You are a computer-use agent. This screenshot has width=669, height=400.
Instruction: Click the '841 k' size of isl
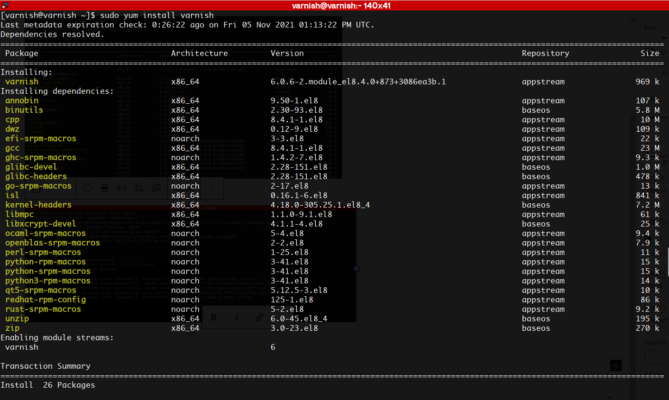[x=647, y=195]
